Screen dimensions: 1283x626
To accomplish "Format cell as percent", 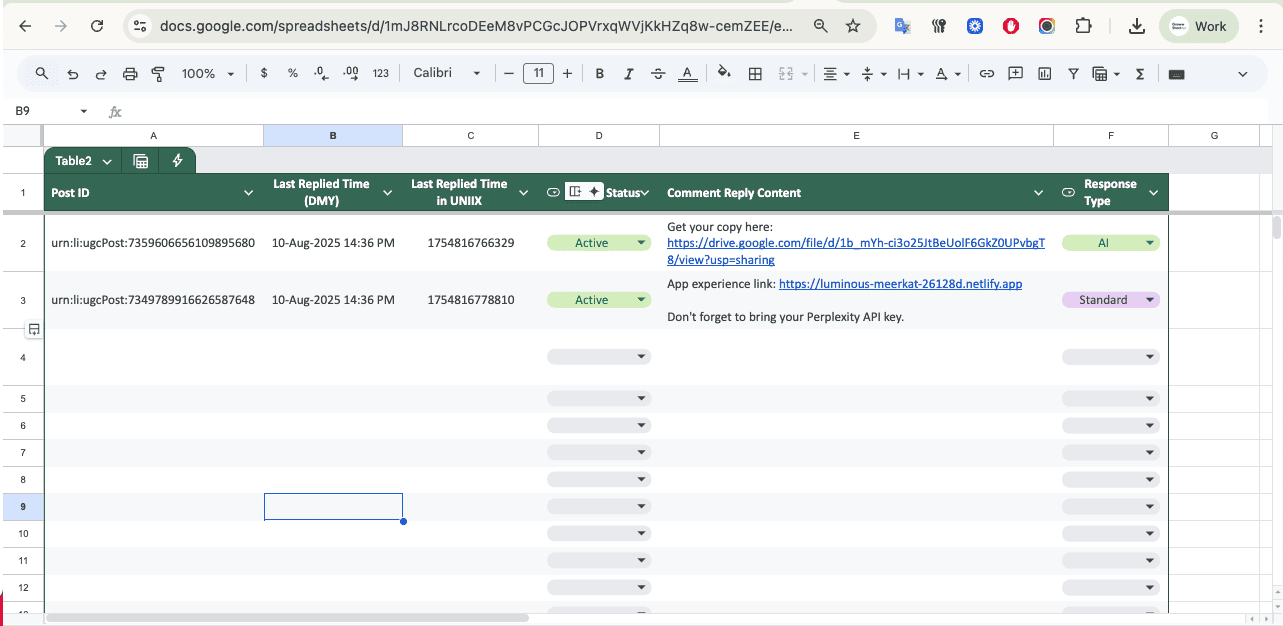I will pos(293,73).
